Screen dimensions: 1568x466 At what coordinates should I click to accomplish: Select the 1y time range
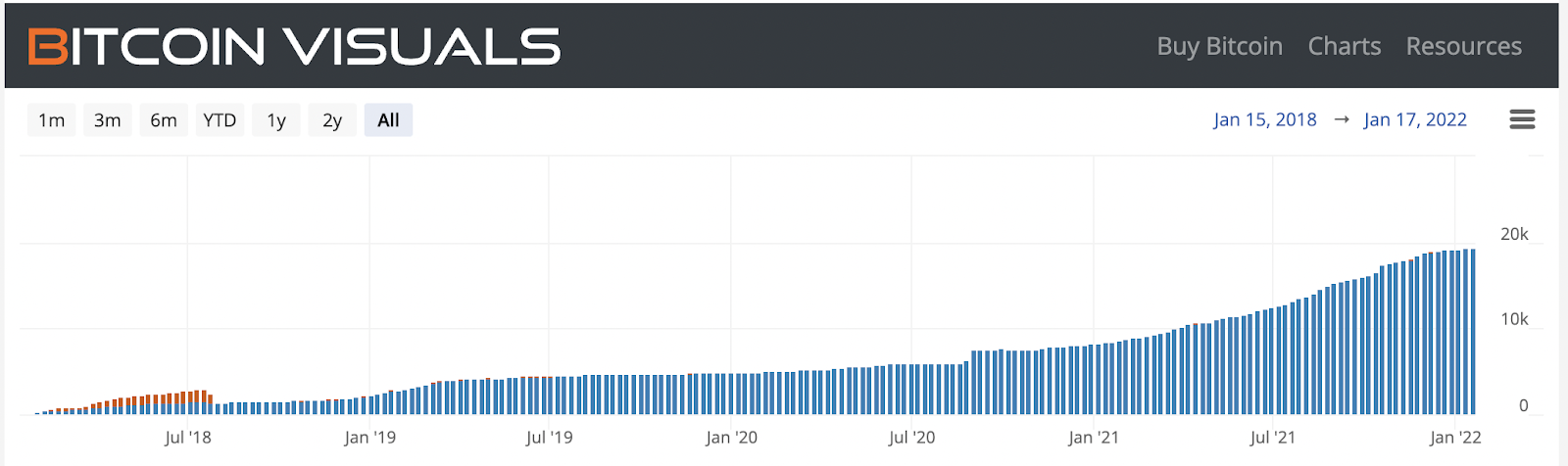pyautogui.click(x=276, y=120)
